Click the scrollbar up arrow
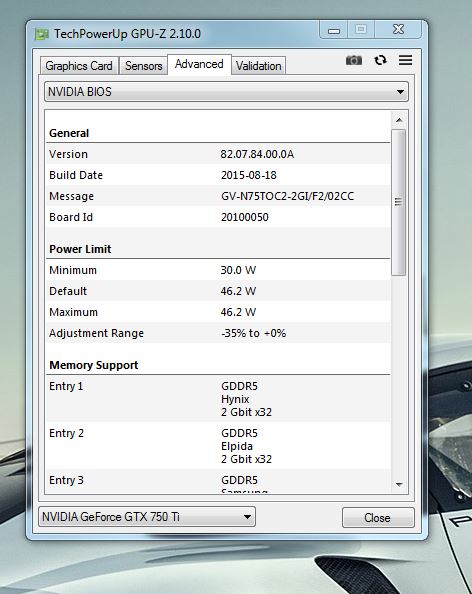The height and width of the screenshot is (594, 472). 399,120
